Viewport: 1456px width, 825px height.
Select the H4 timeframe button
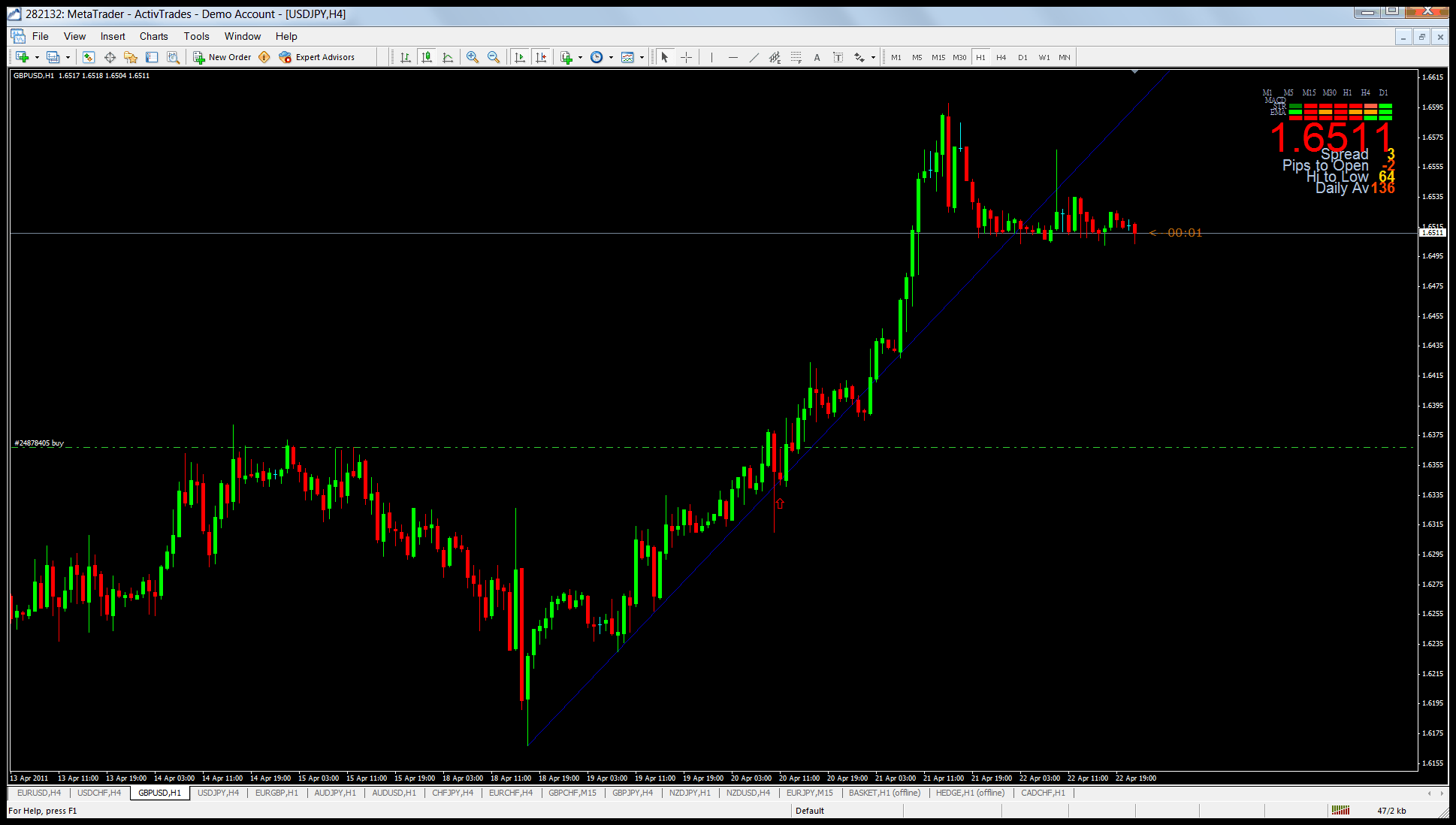[1001, 57]
